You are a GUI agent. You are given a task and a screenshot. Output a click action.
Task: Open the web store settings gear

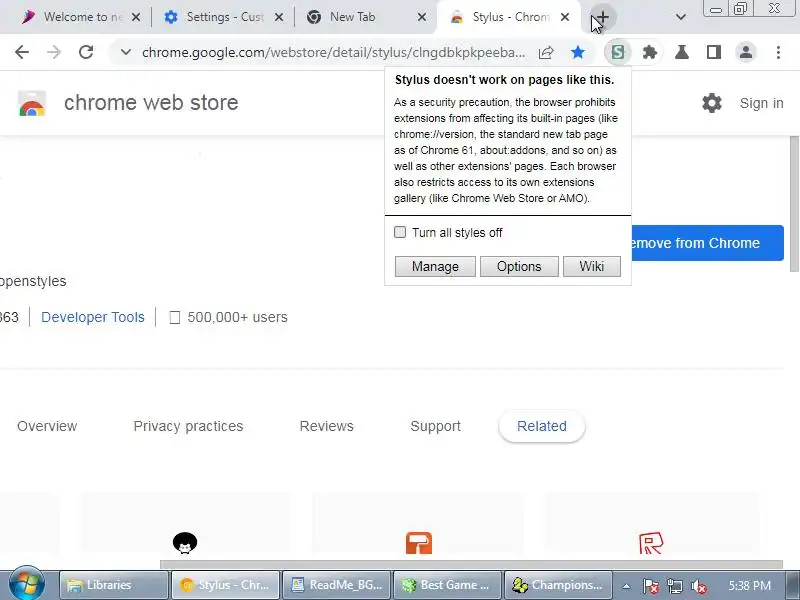(x=712, y=103)
